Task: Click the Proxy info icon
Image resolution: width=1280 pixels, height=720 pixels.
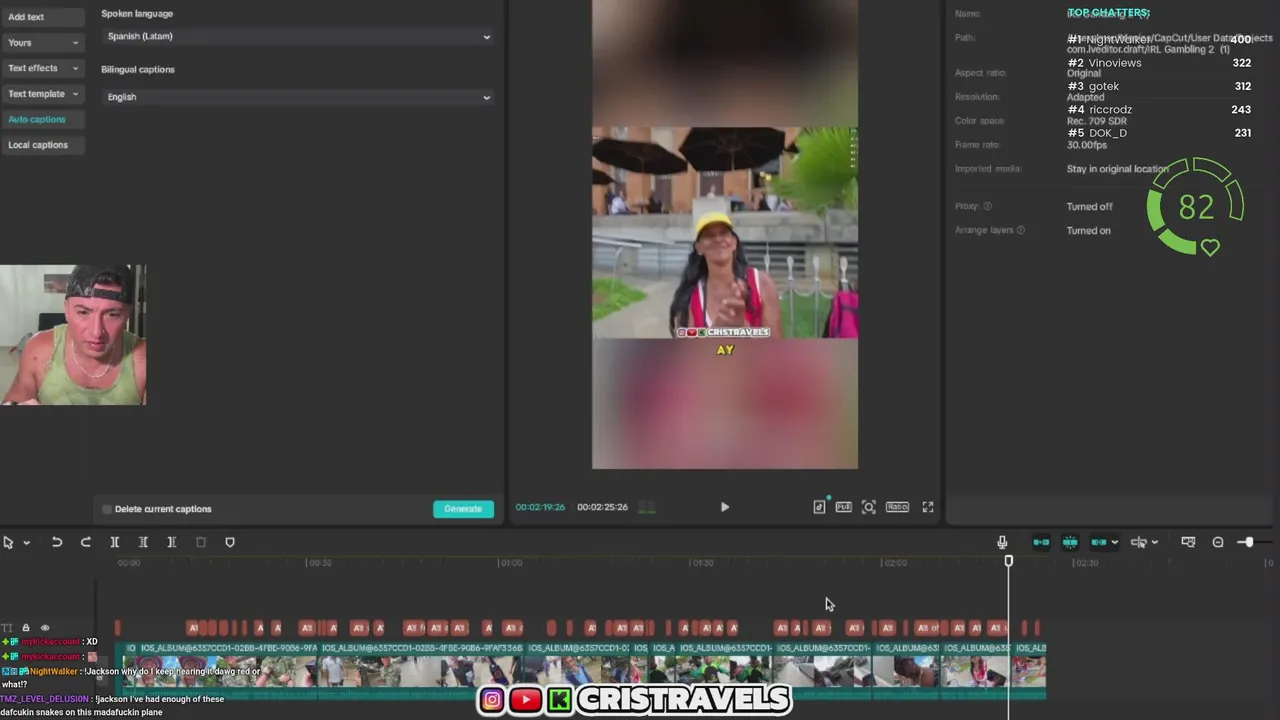Action: pyautogui.click(x=988, y=206)
